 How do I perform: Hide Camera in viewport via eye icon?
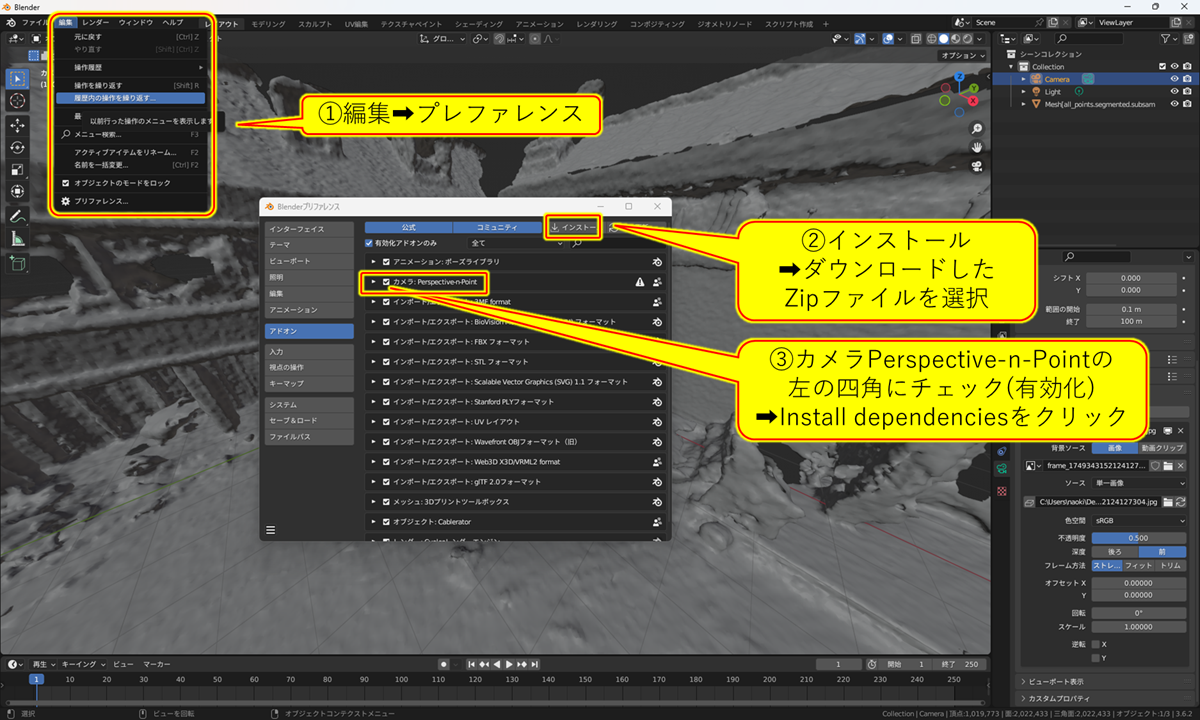click(x=1174, y=79)
